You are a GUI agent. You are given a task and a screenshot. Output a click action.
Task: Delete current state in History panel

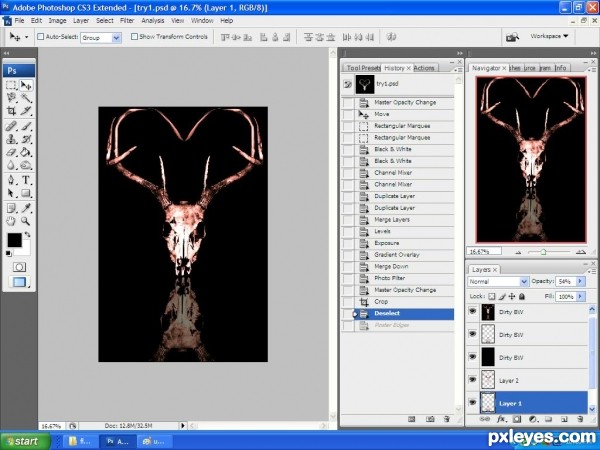(447, 419)
